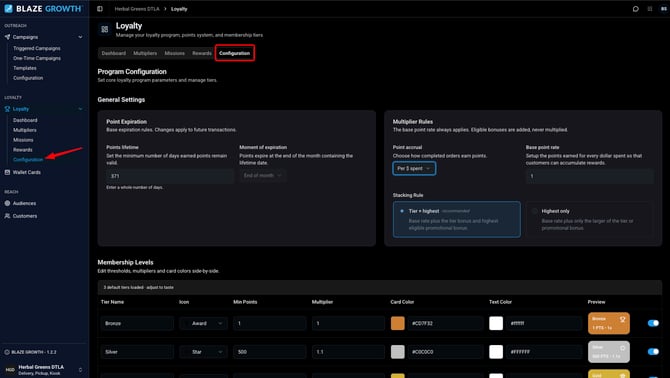Open the Silver text color swatch
Image resolution: width=670 pixels, height=378 pixels.
click(496, 352)
